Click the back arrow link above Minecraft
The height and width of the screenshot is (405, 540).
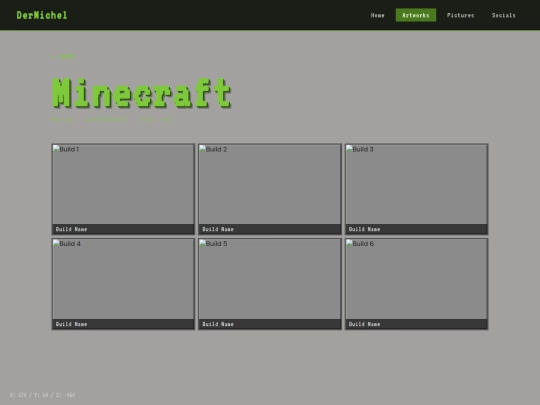[63, 56]
